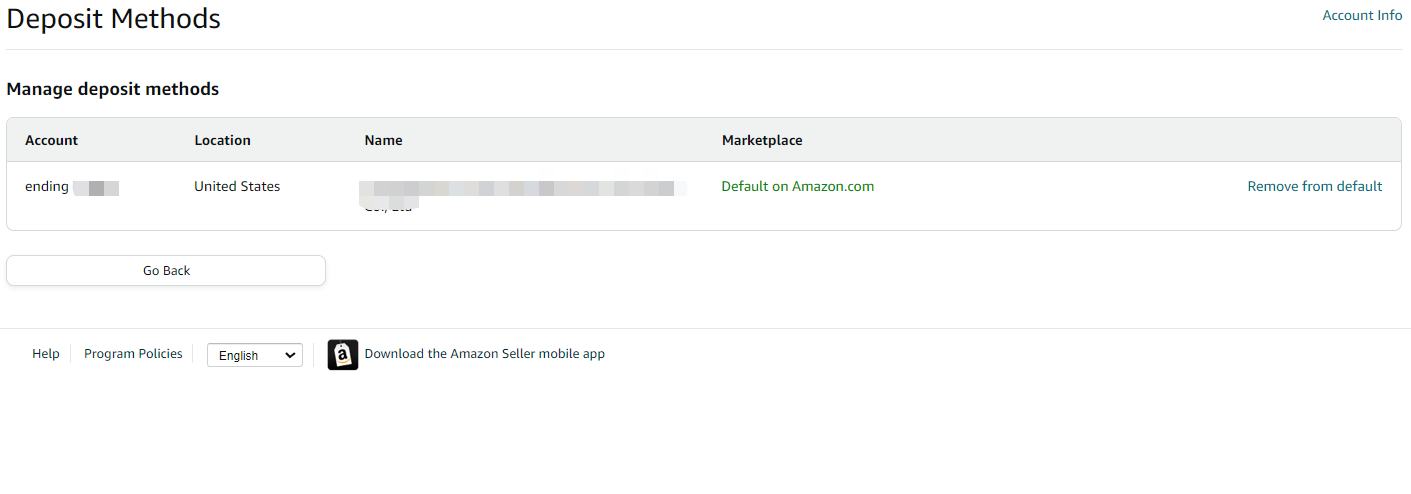Click the Deposit Methods page heading
The width and height of the screenshot is (1411, 494).
point(114,18)
